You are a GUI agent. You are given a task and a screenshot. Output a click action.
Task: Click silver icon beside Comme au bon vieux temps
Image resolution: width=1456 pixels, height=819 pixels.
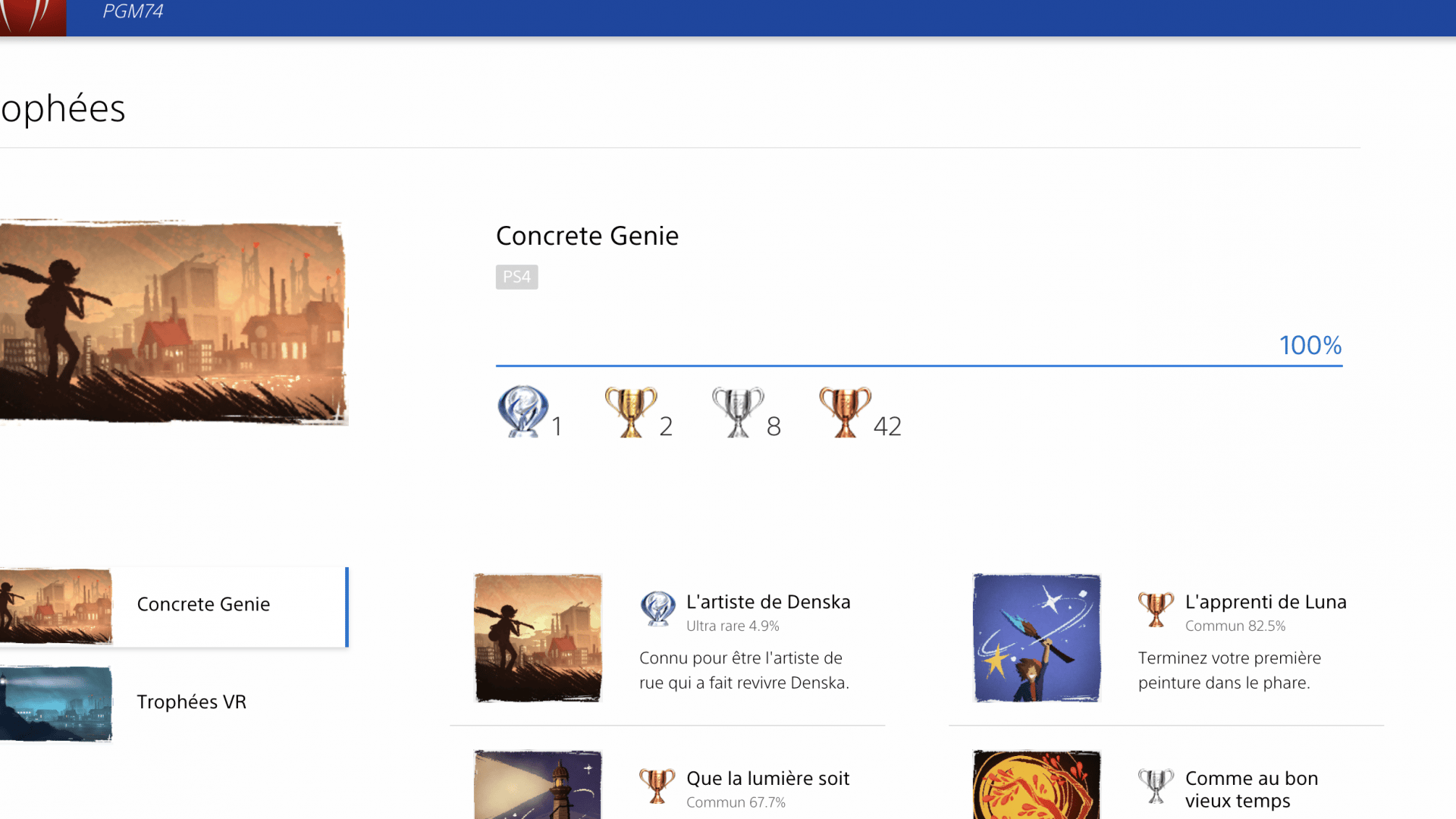click(1156, 786)
